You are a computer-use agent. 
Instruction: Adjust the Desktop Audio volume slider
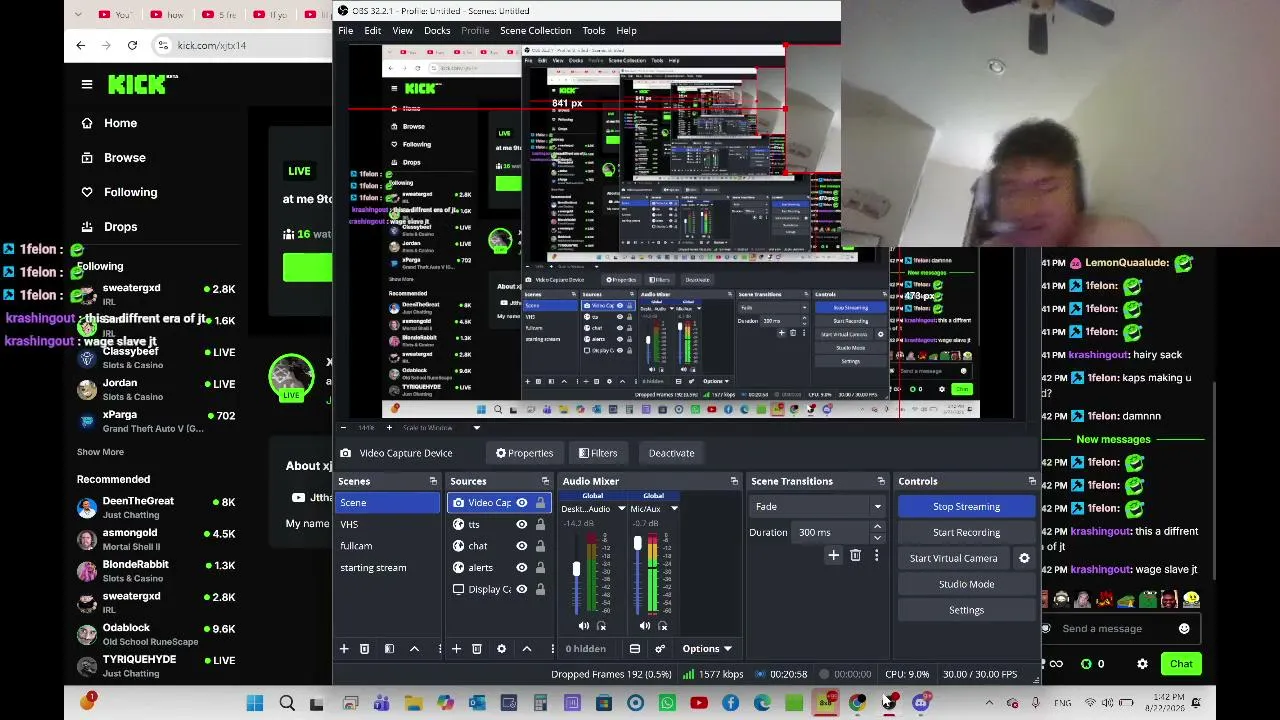[576, 569]
